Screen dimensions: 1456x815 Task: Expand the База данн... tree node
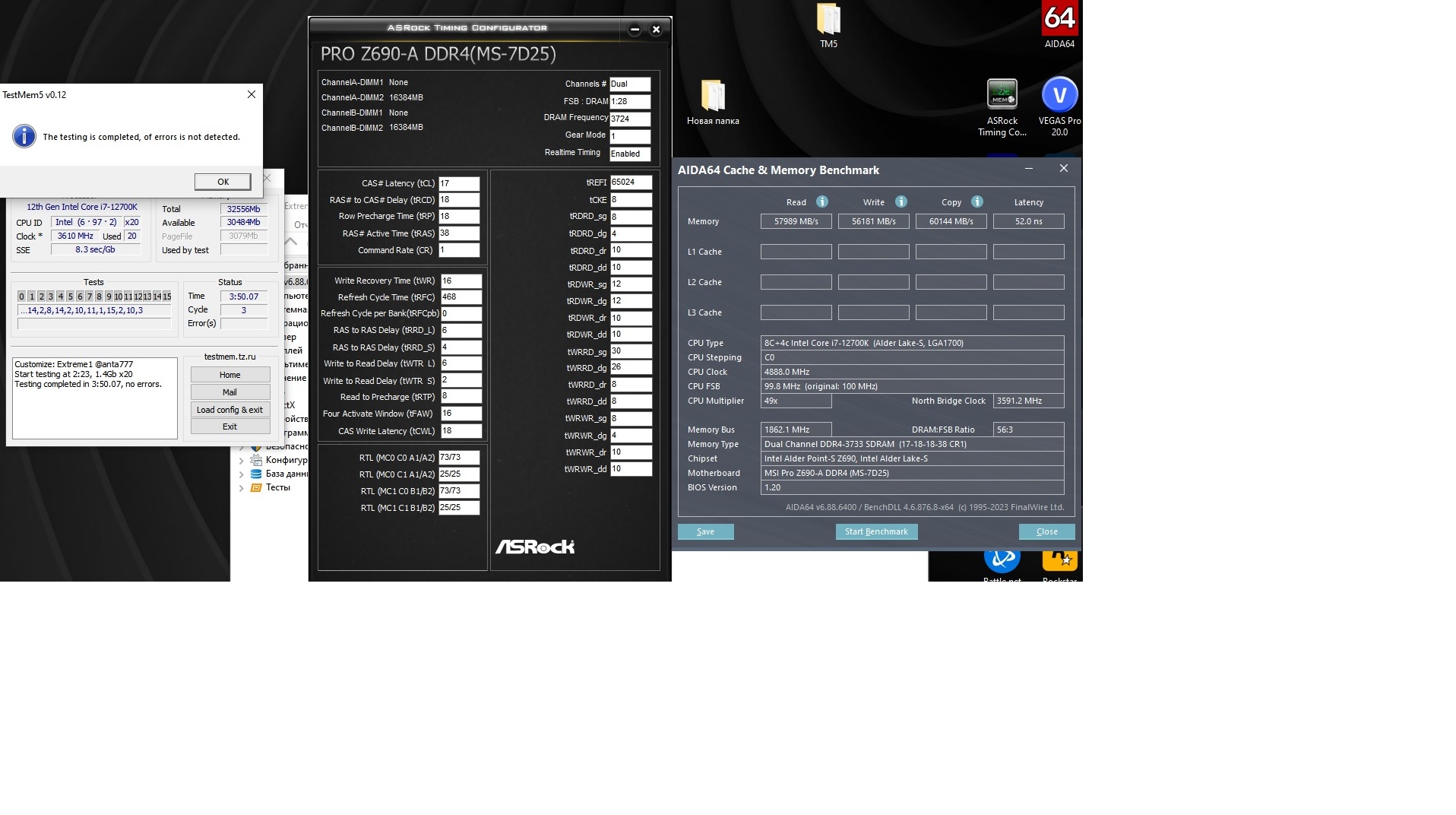click(x=242, y=474)
